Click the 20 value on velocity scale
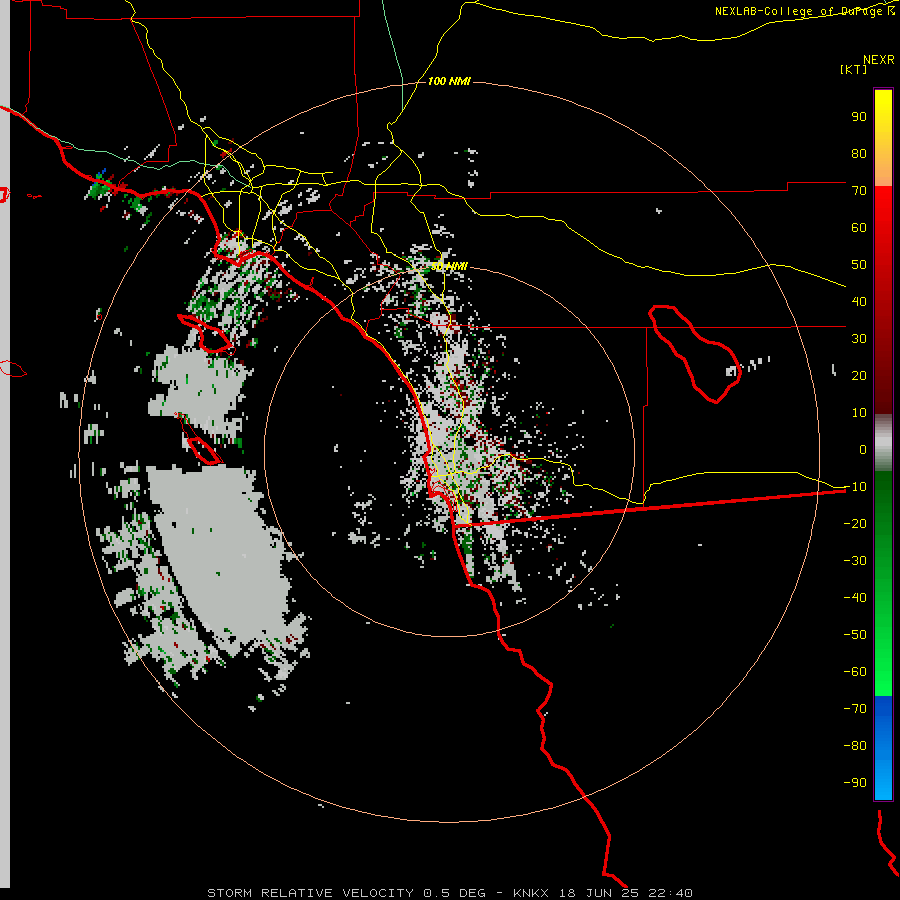The image size is (900, 900). (859, 375)
